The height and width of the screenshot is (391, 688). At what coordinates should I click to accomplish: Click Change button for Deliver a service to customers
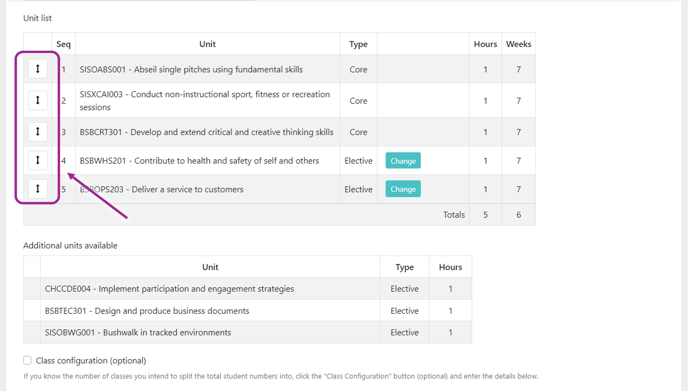tap(403, 189)
